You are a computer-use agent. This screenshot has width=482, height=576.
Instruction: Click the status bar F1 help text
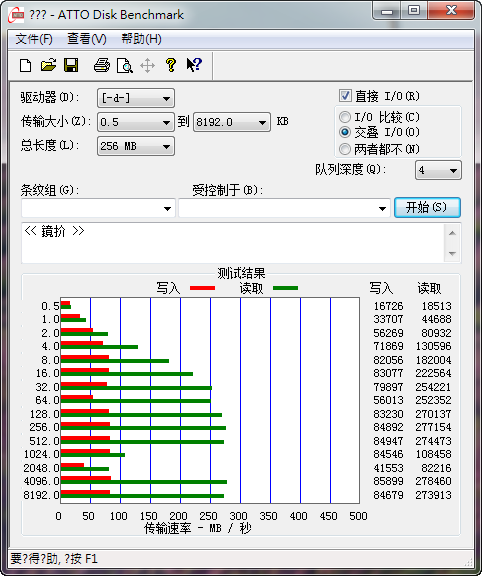[x=54, y=559]
